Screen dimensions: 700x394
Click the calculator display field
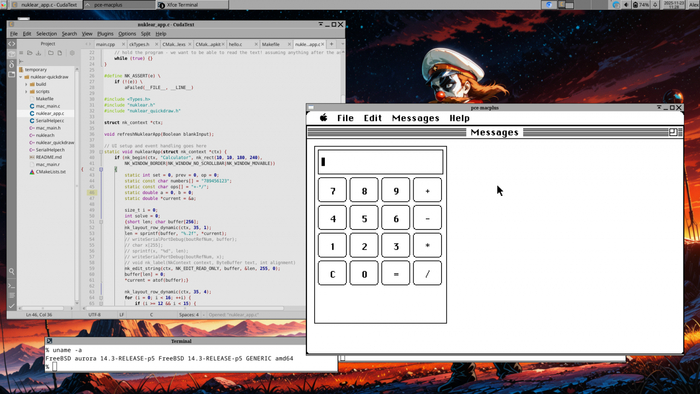click(380, 162)
